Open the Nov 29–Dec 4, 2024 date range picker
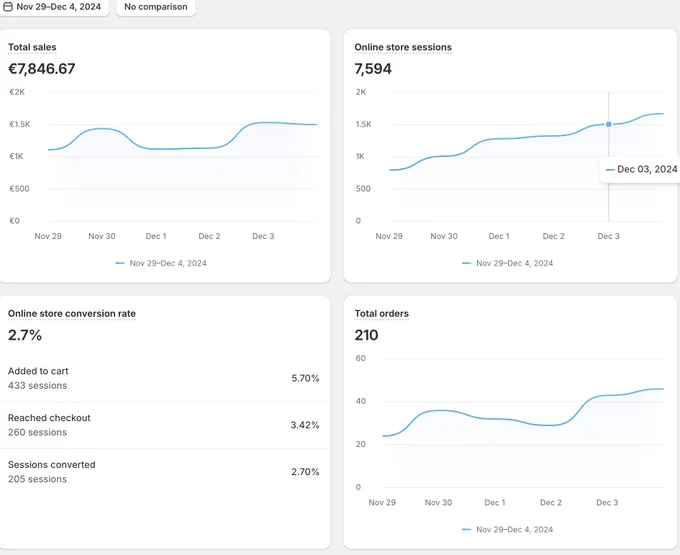The width and height of the screenshot is (680, 555). pos(53,7)
